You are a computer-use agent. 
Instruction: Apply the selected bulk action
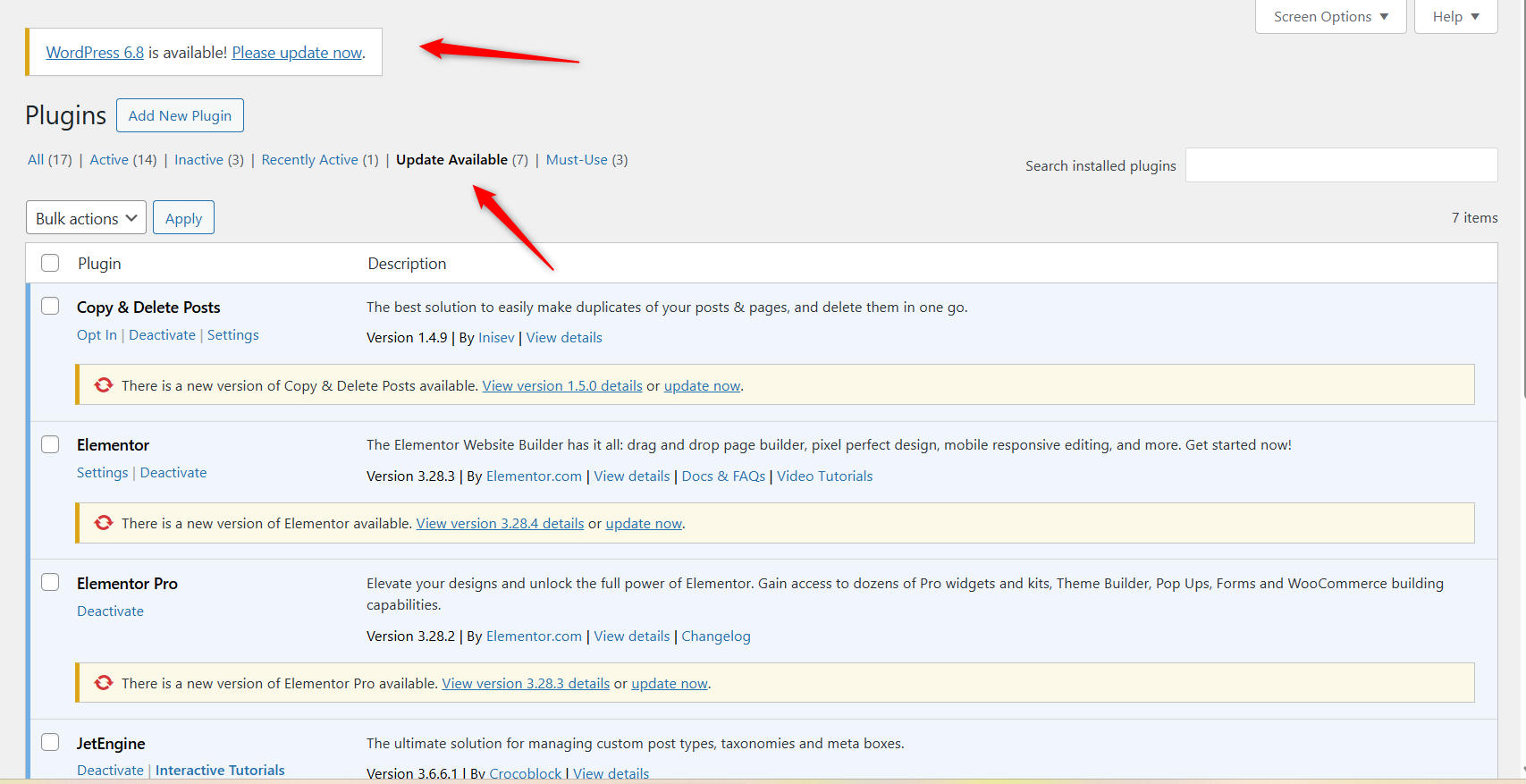click(x=183, y=218)
